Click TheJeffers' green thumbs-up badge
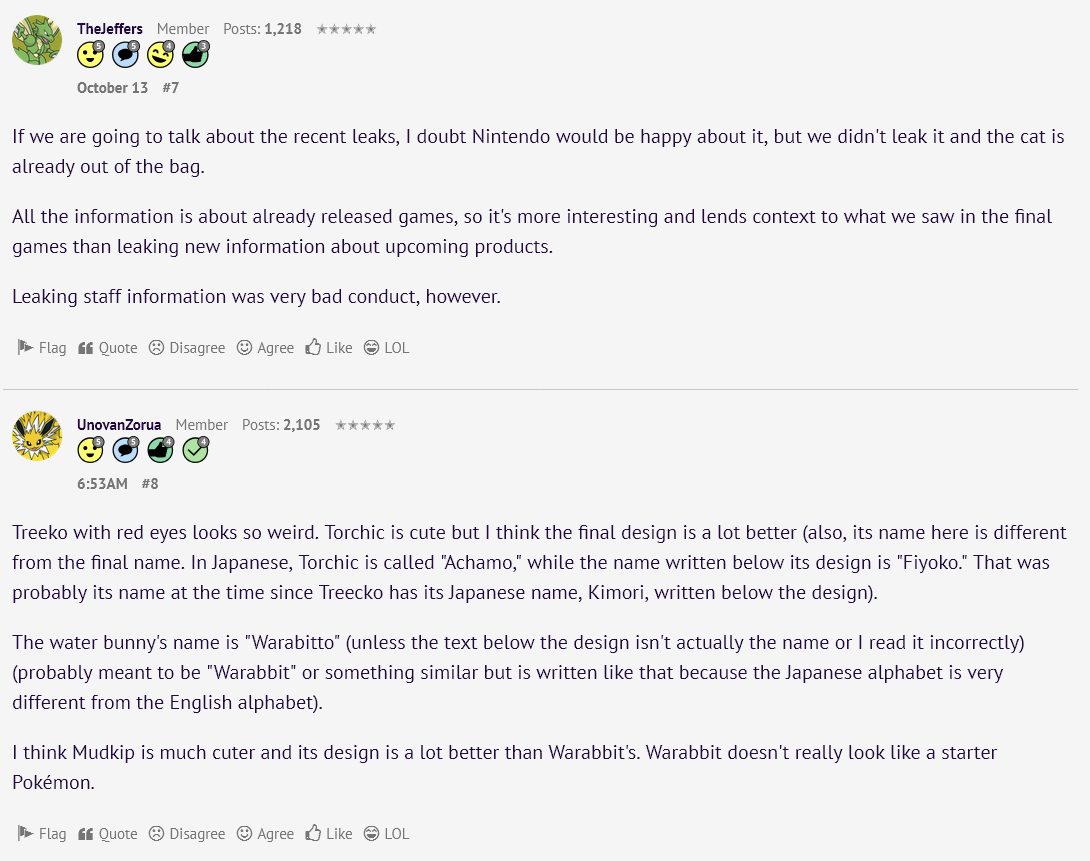 pyautogui.click(x=195, y=55)
